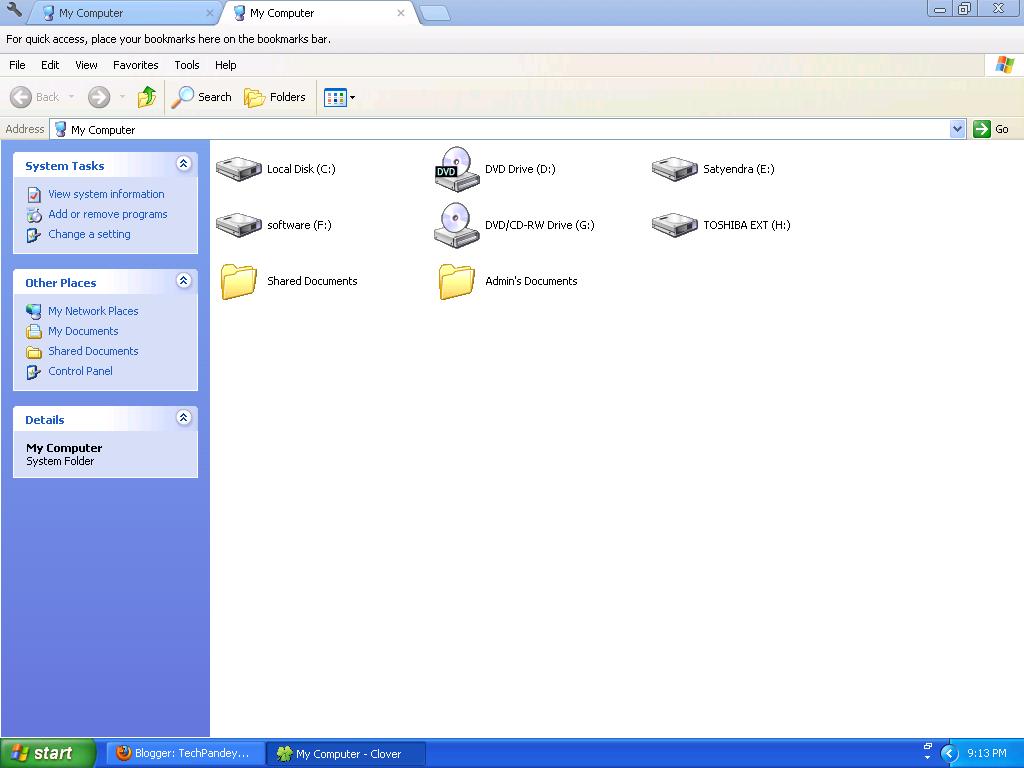Click the green Go button
This screenshot has height=768, width=1024.
tap(991, 129)
